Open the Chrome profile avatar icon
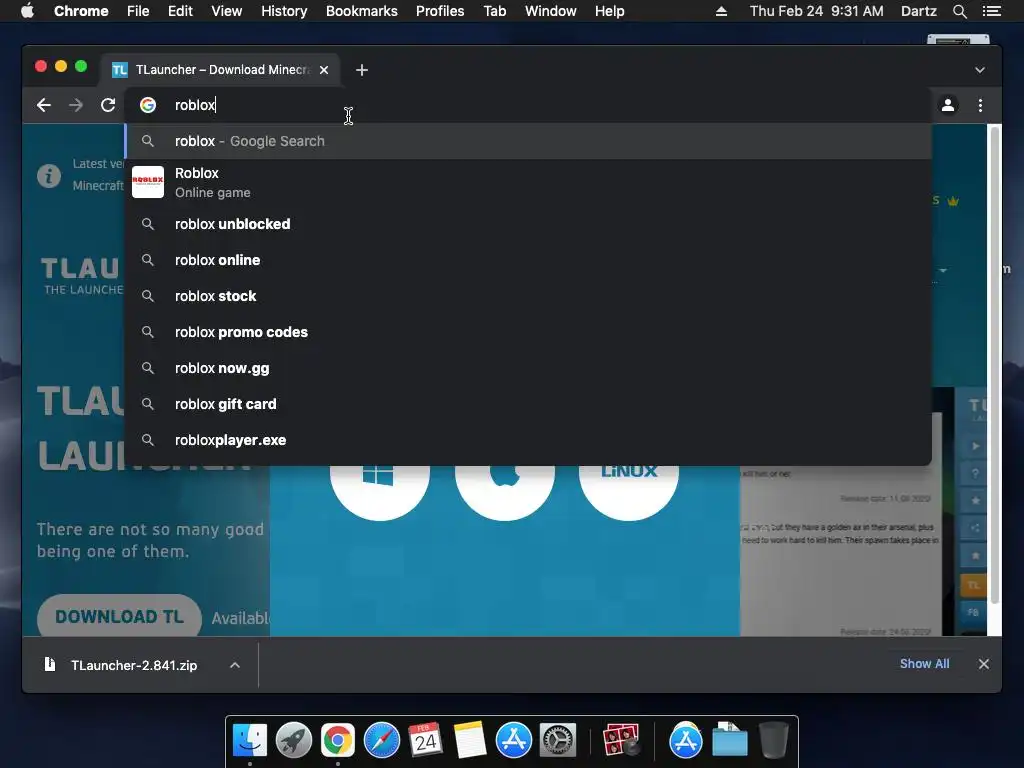This screenshot has height=768, width=1024. pos(948,105)
